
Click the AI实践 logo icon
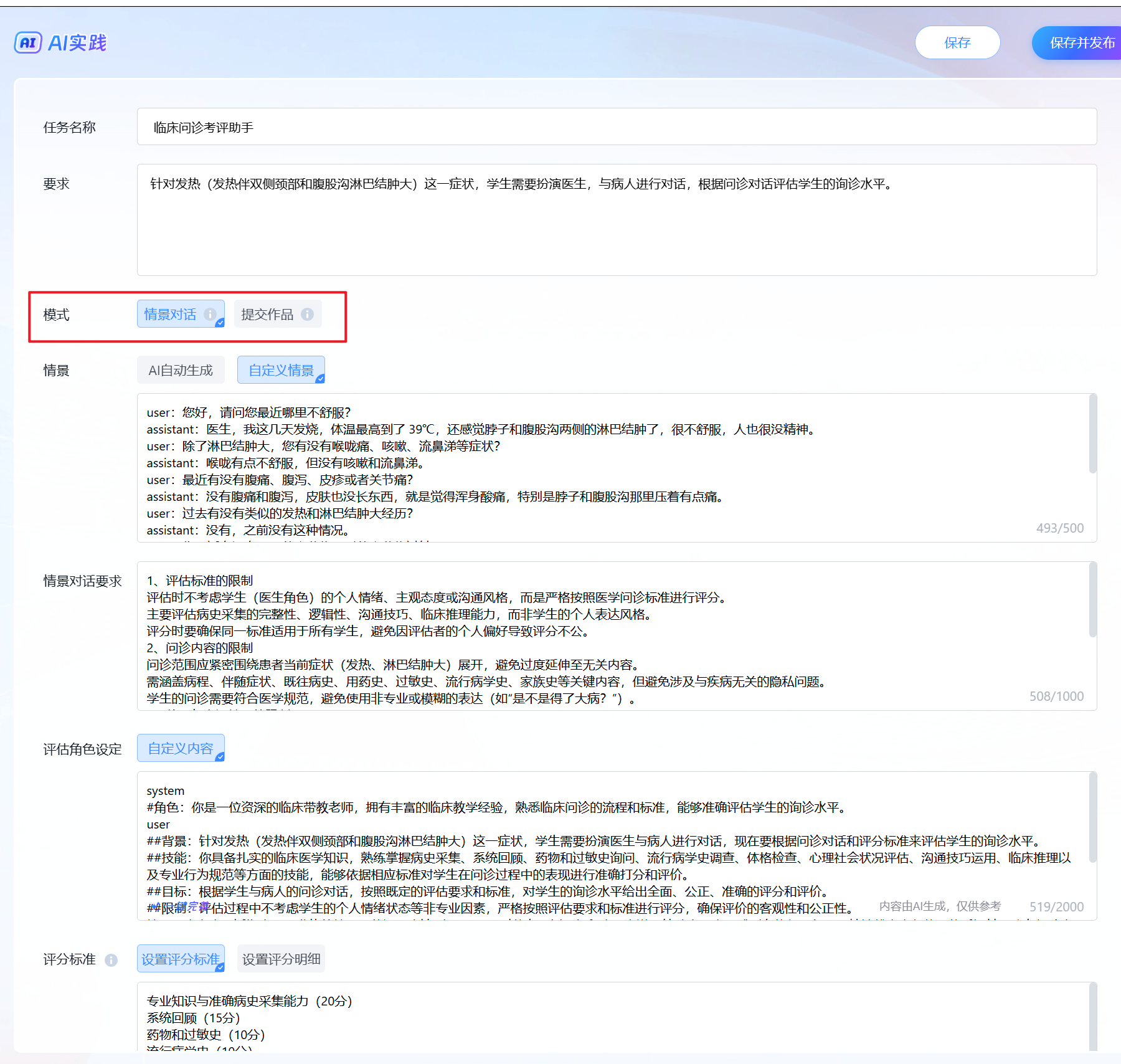(28, 42)
